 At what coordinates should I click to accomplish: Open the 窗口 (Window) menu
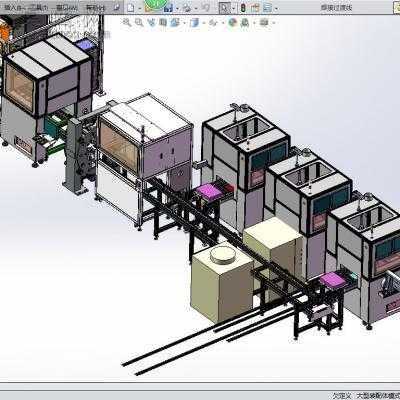coord(67,8)
